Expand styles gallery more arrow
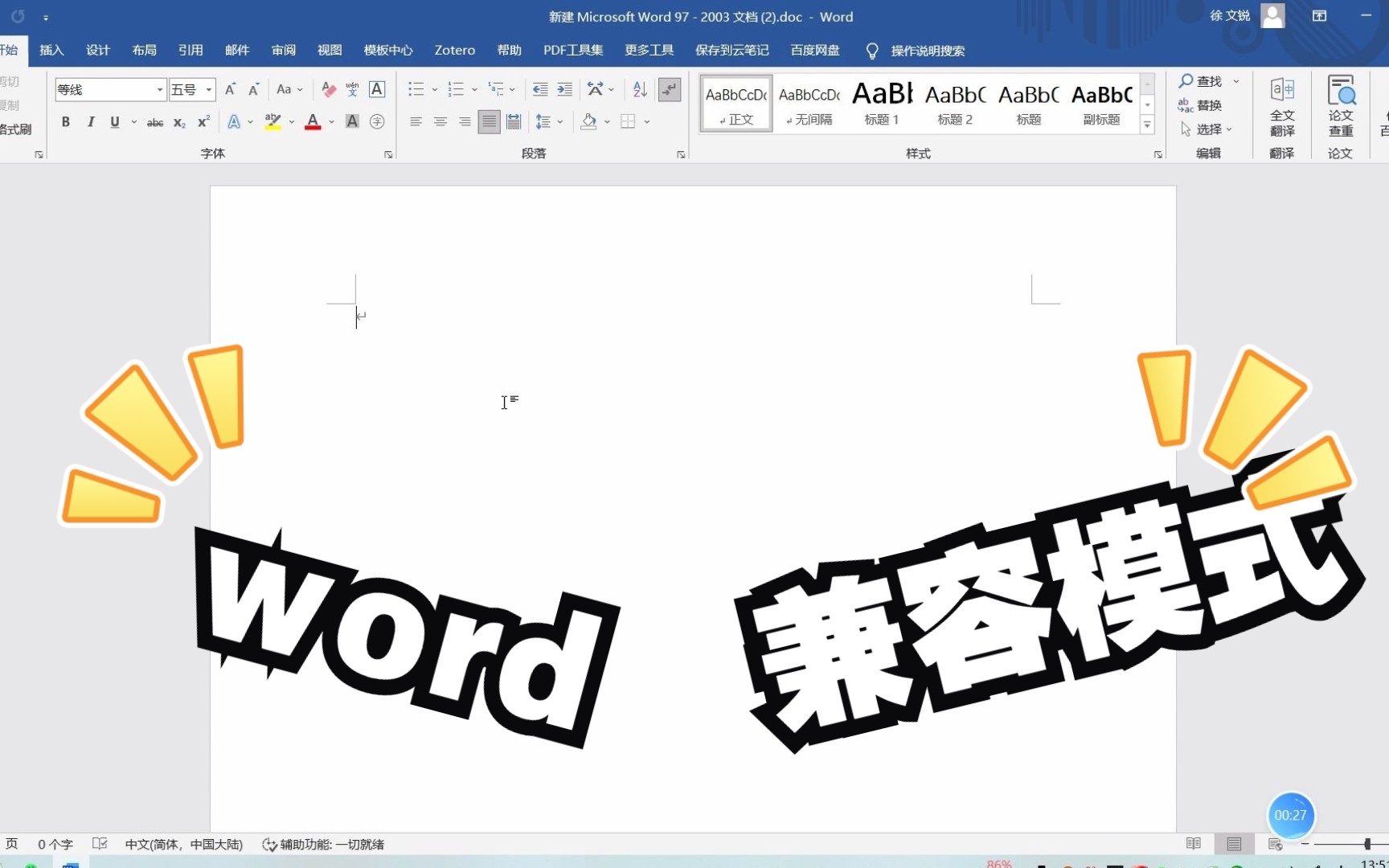Image resolution: width=1389 pixels, height=868 pixels. pos(1148,125)
